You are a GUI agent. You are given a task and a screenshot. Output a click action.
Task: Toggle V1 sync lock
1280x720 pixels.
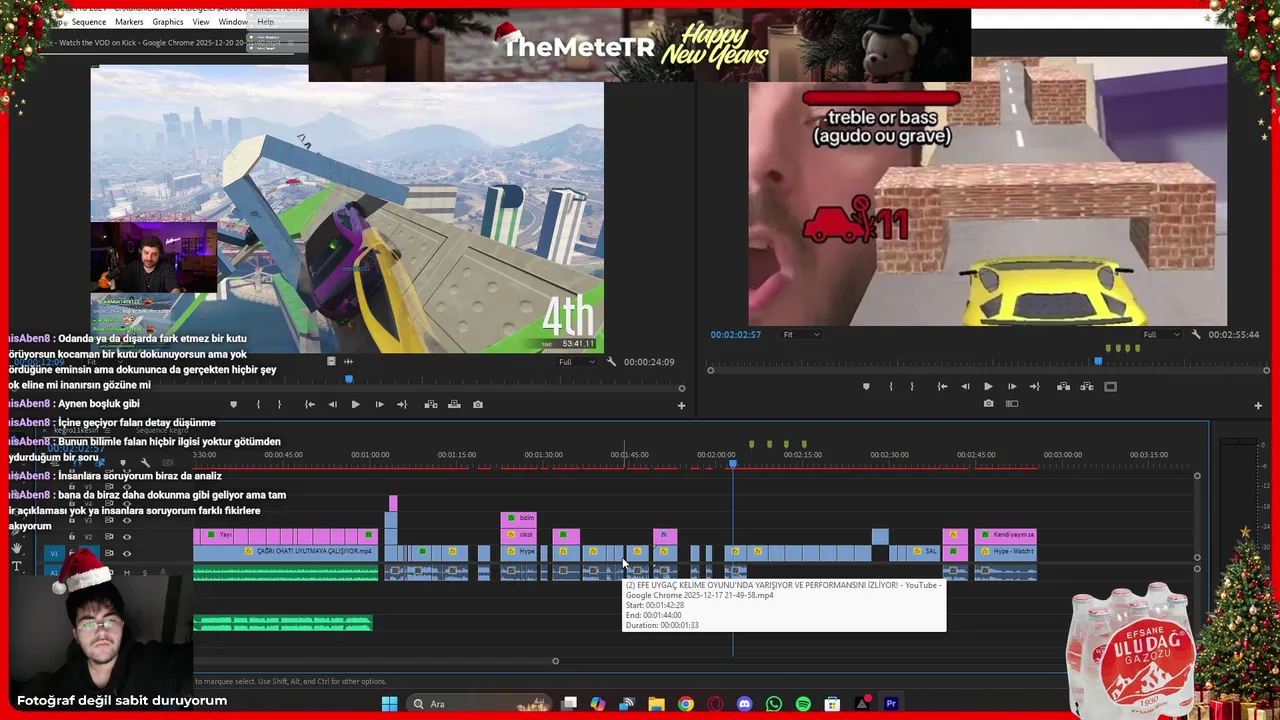[110, 553]
